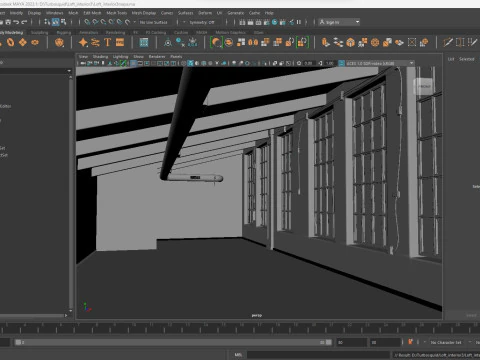This screenshot has width=480, height=360.
Task: Click the FRONT view cube face
Action: click(424, 86)
